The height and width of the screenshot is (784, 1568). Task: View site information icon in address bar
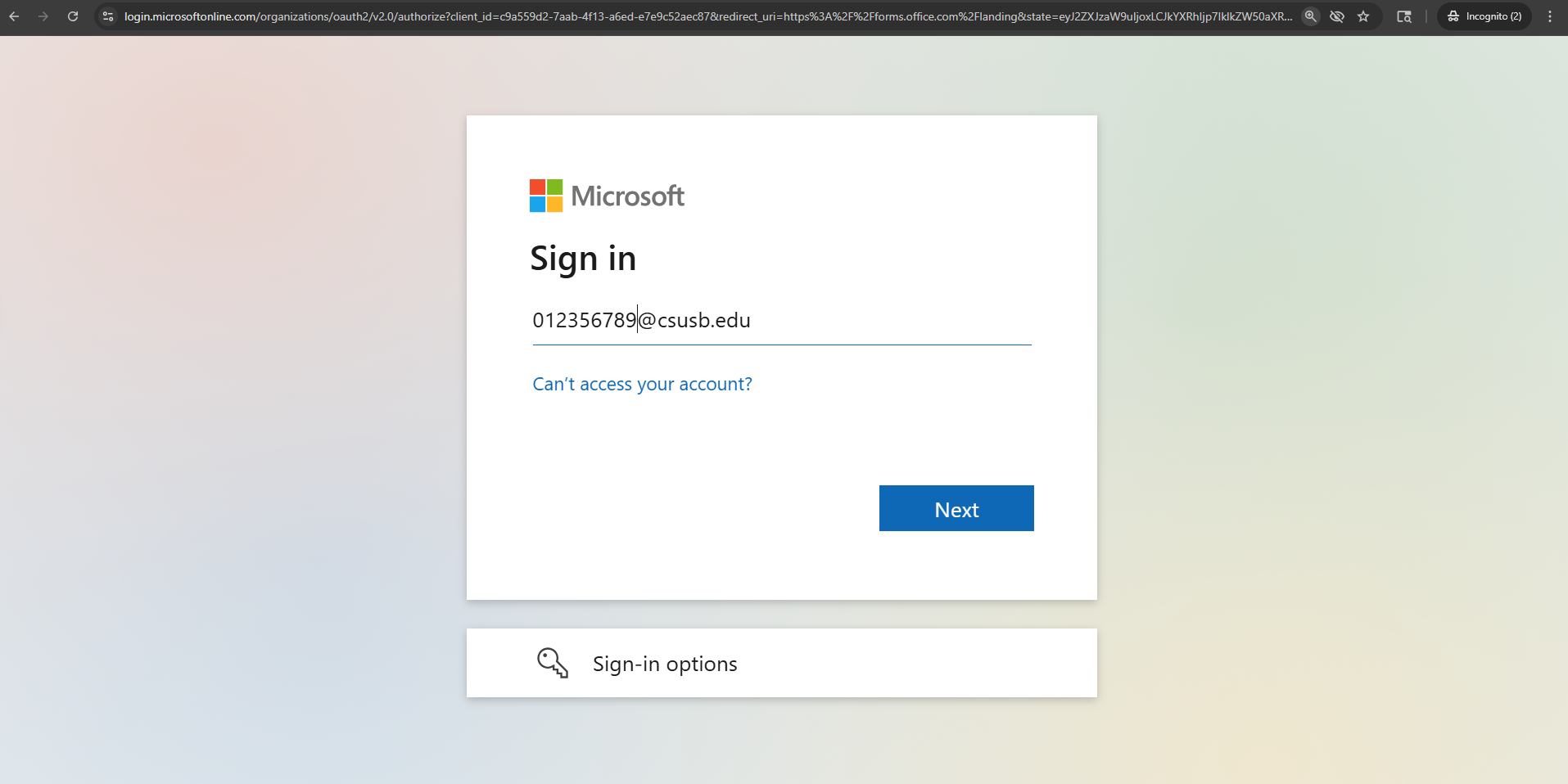point(108,16)
